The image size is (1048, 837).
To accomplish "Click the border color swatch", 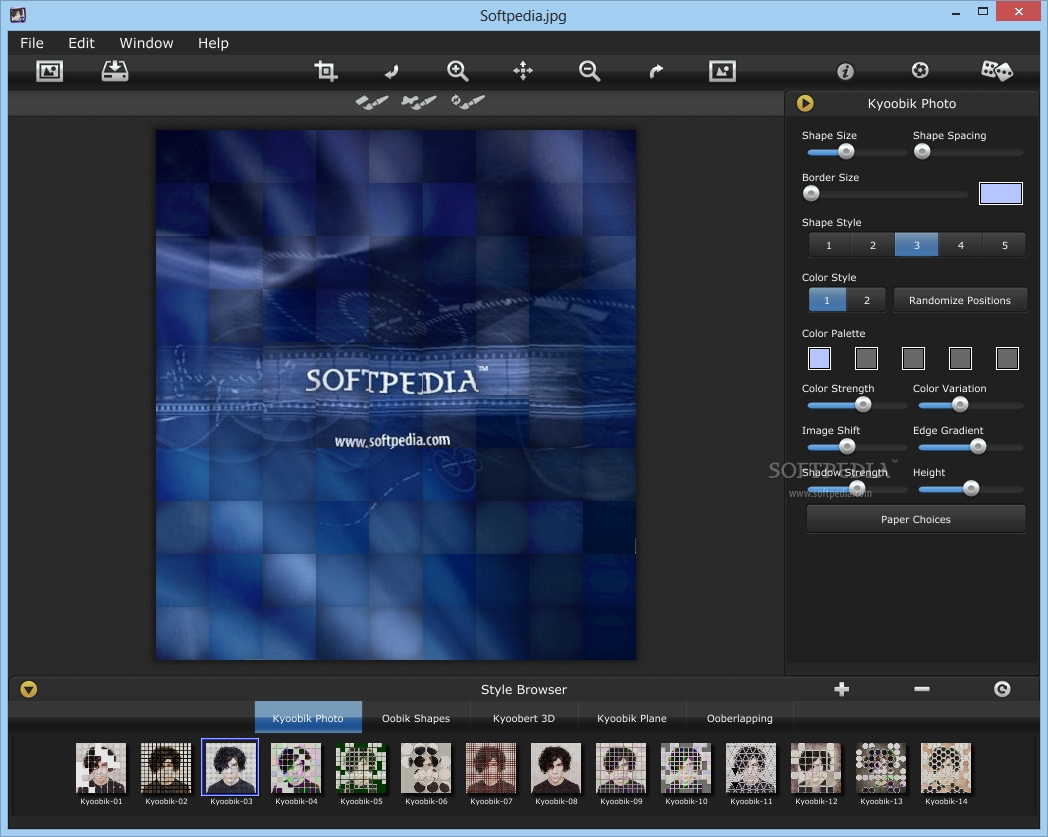I will click(1001, 194).
